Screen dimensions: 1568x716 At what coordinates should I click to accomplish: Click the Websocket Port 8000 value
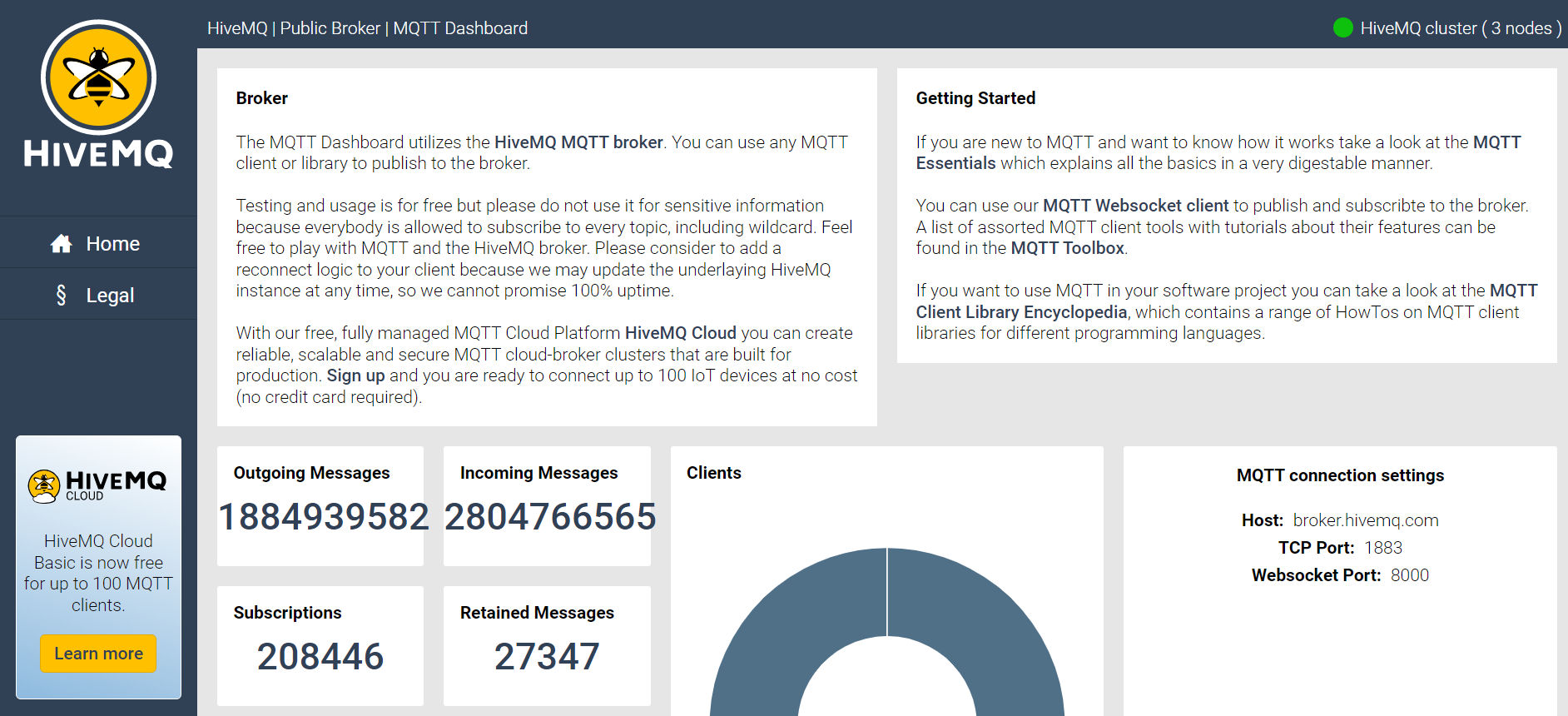[1410, 575]
